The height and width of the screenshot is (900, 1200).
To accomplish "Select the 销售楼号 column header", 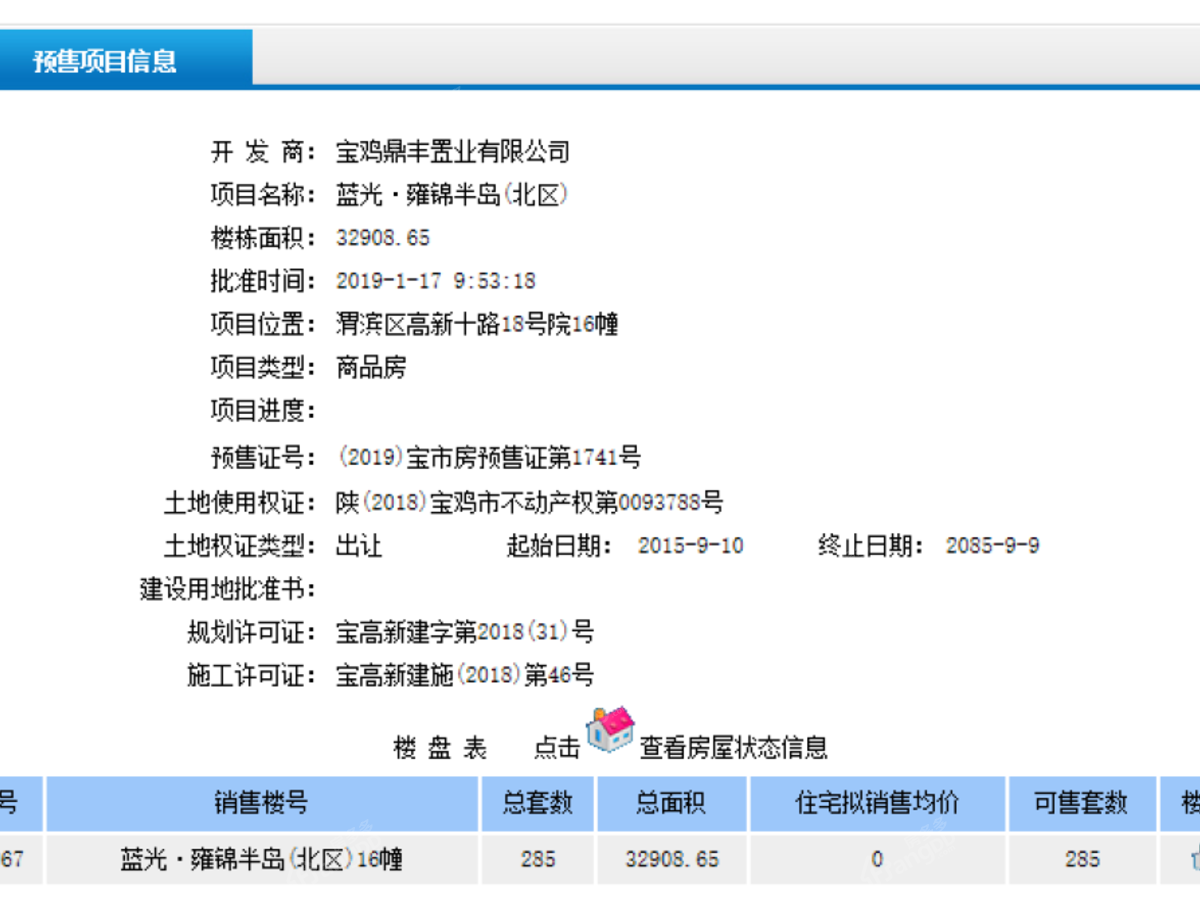I will (261, 803).
